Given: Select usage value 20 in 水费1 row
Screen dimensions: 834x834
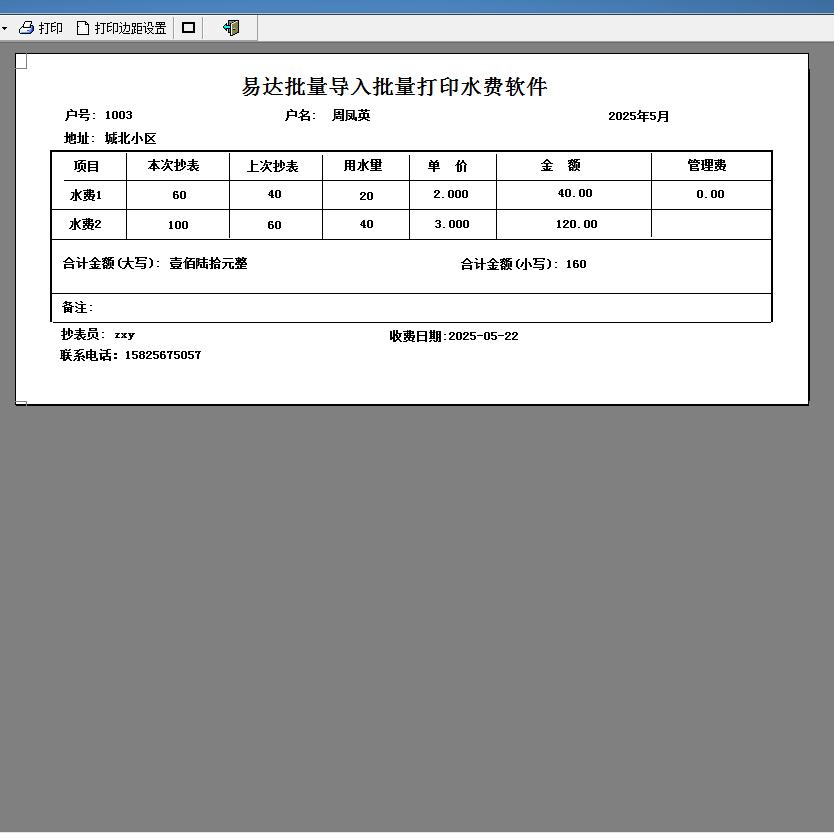Looking at the screenshot, I should pyautogui.click(x=366, y=196).
